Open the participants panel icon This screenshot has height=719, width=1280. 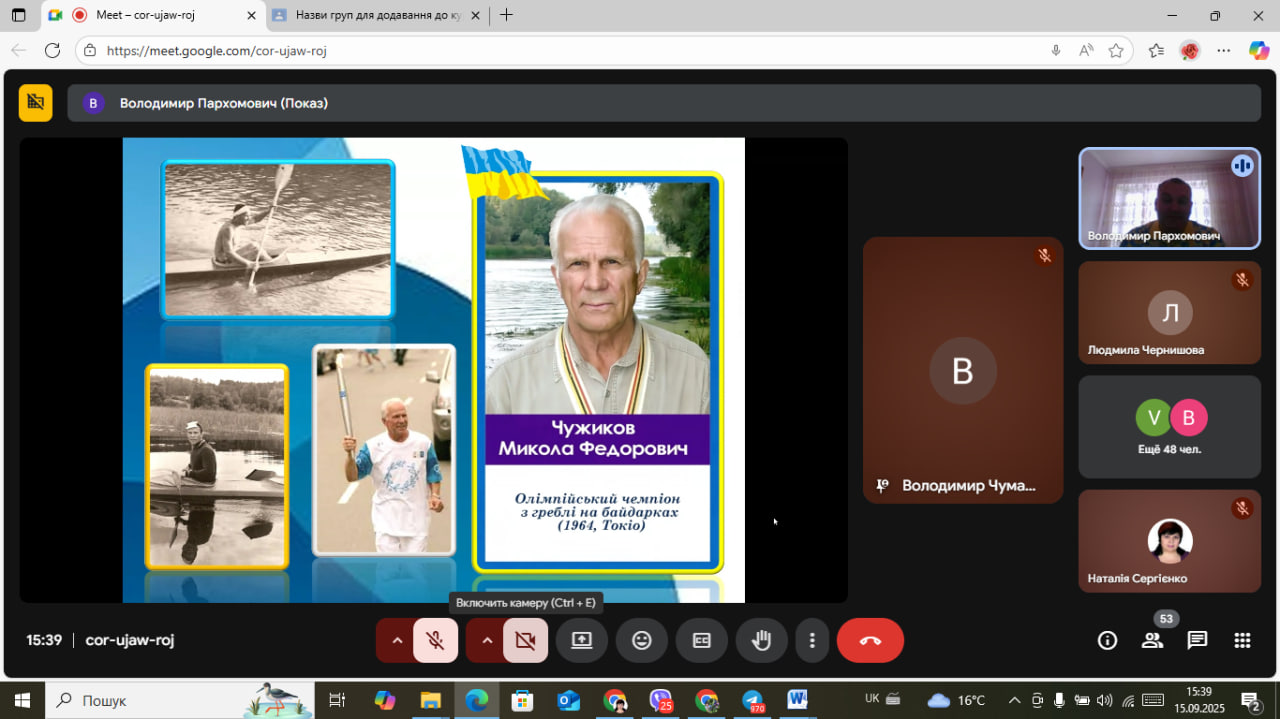[1152, 641]
